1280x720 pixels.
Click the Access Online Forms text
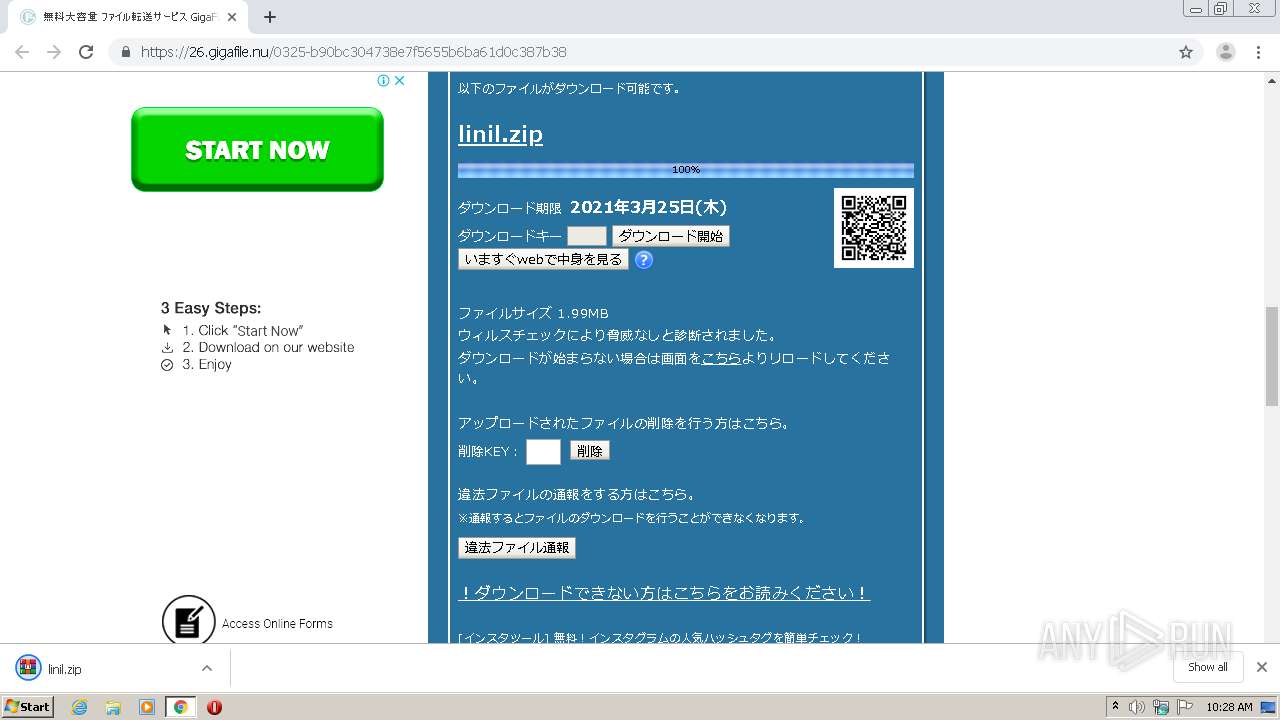coord(277,623)
